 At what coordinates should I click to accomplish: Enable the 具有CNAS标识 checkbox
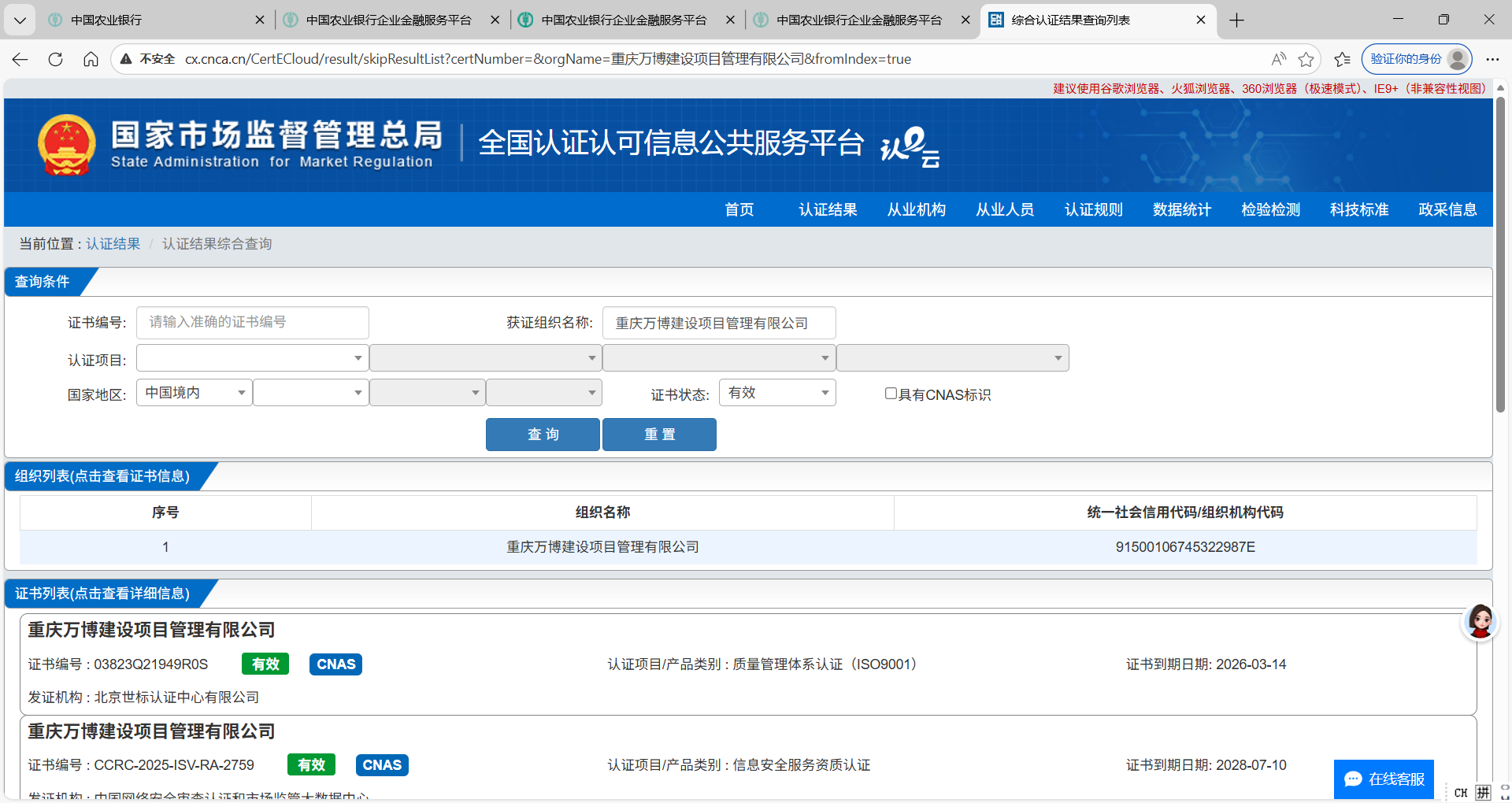coord(891,394)
